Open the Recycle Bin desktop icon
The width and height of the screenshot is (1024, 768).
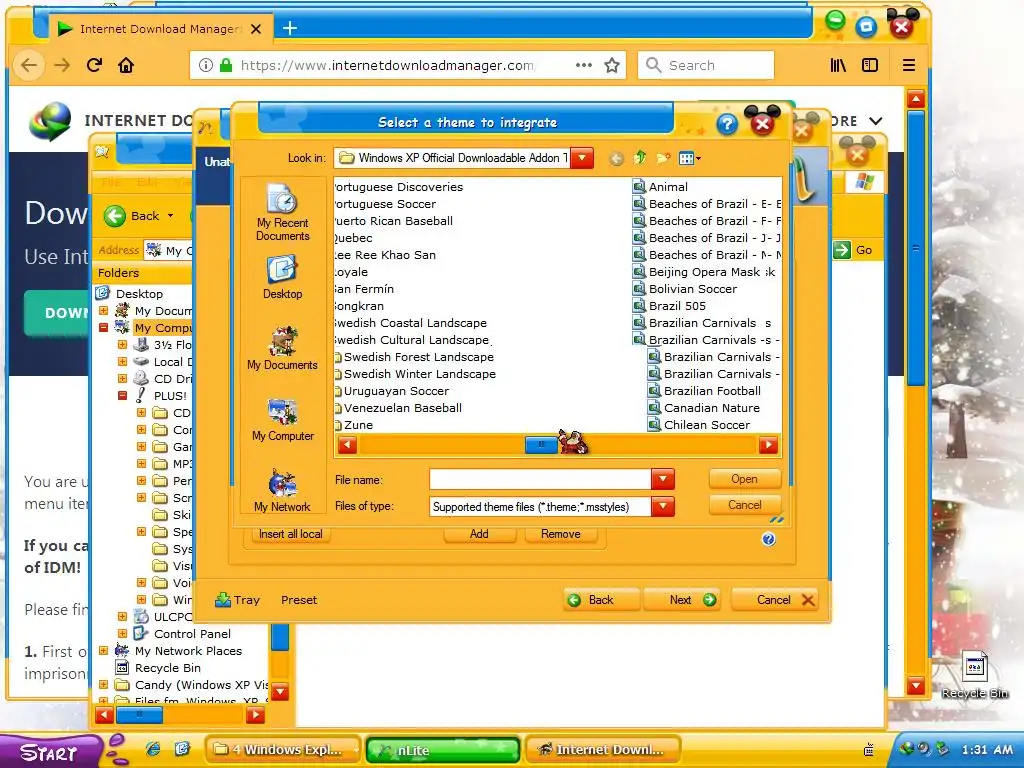(975, 676)
